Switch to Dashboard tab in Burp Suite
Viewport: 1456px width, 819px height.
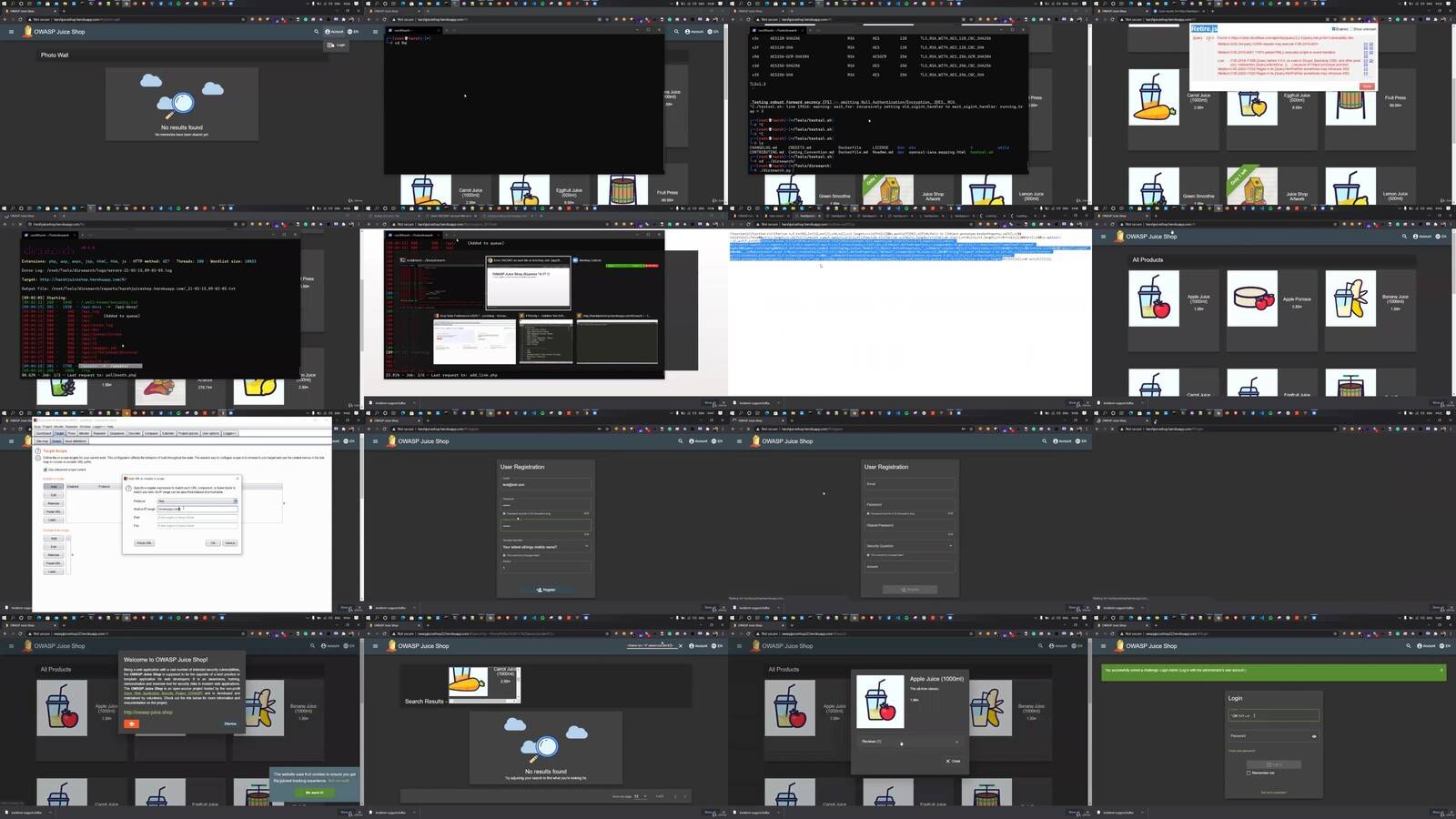(43, 433)
